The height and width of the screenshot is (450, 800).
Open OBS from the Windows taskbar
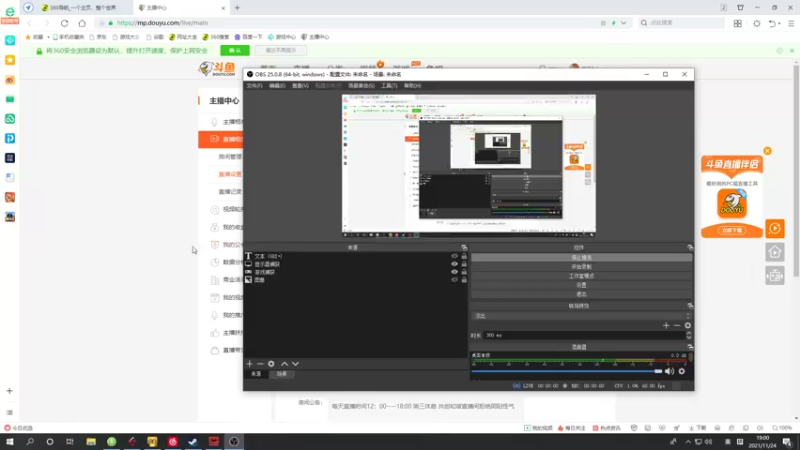pyautogui.click(x=234, y=442)
